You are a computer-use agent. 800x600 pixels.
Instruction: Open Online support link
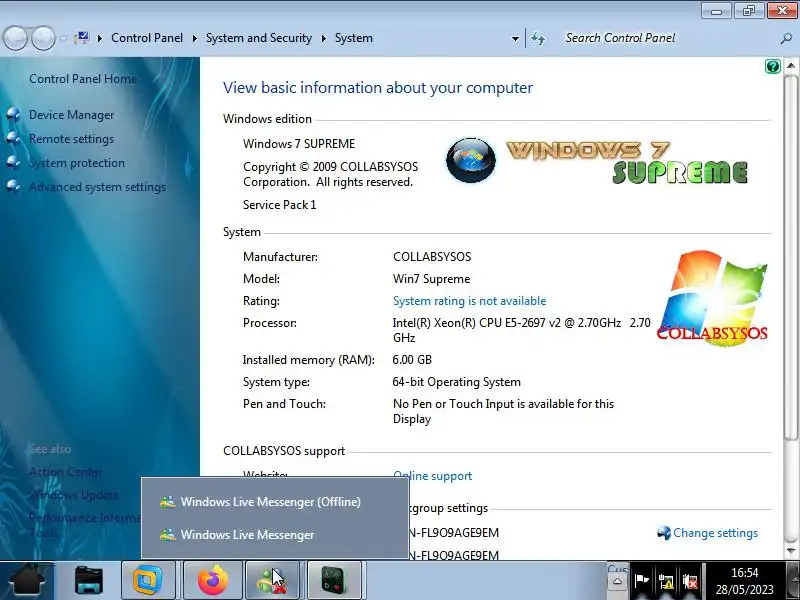(x=433, y=476)
